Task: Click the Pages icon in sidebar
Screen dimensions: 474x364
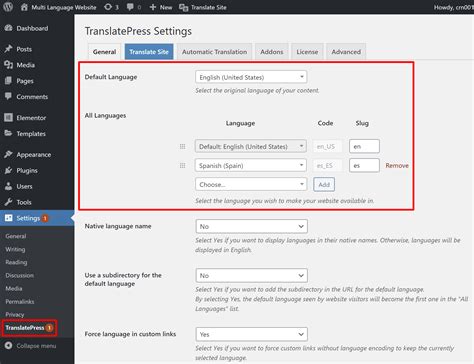Action: (x=9, y=80)
